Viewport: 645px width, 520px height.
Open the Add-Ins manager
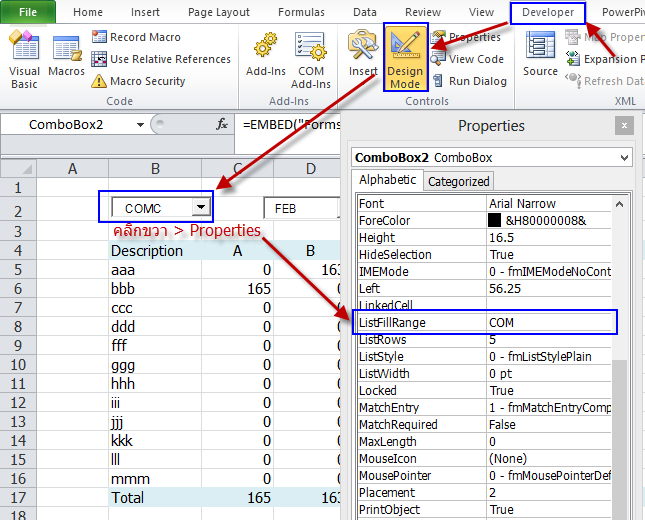[x=265, y=57]
